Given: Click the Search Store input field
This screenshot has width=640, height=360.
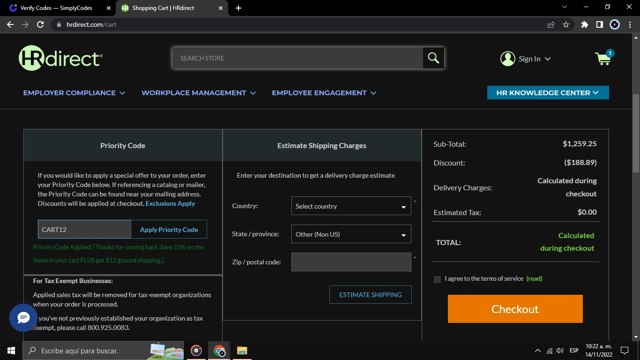Looking at the screenshot, I should coord(298,58).
